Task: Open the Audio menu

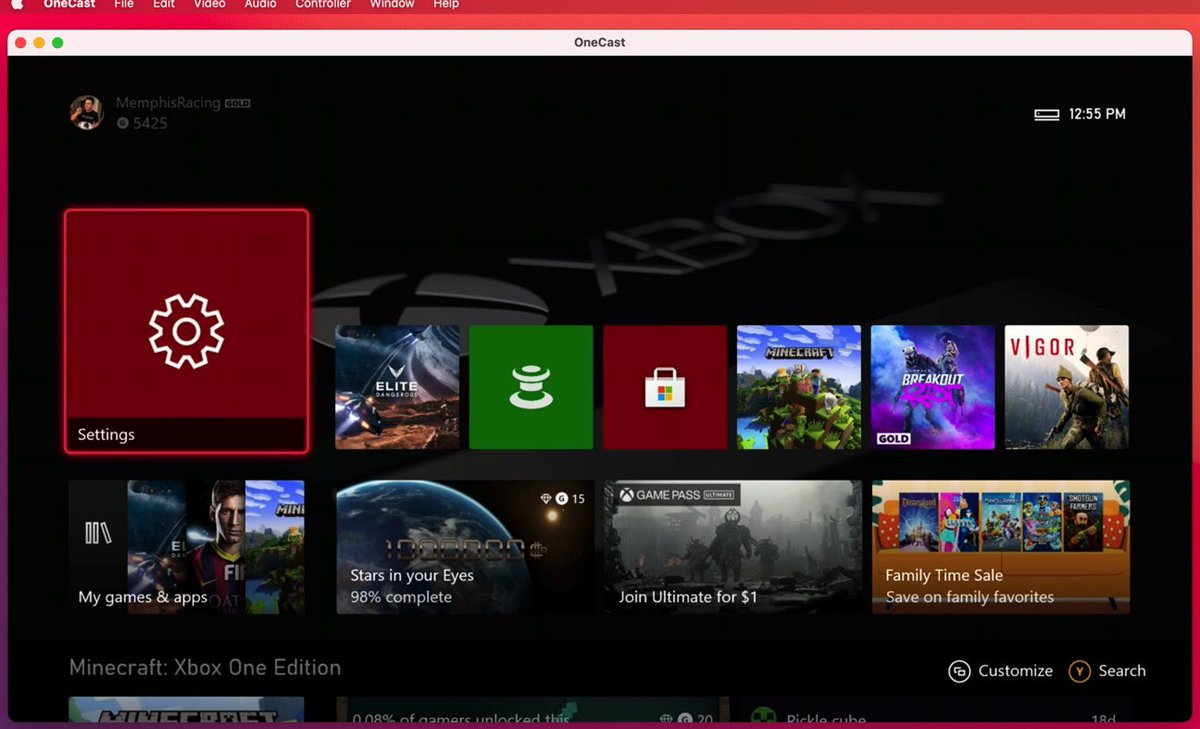Action: 261,4
